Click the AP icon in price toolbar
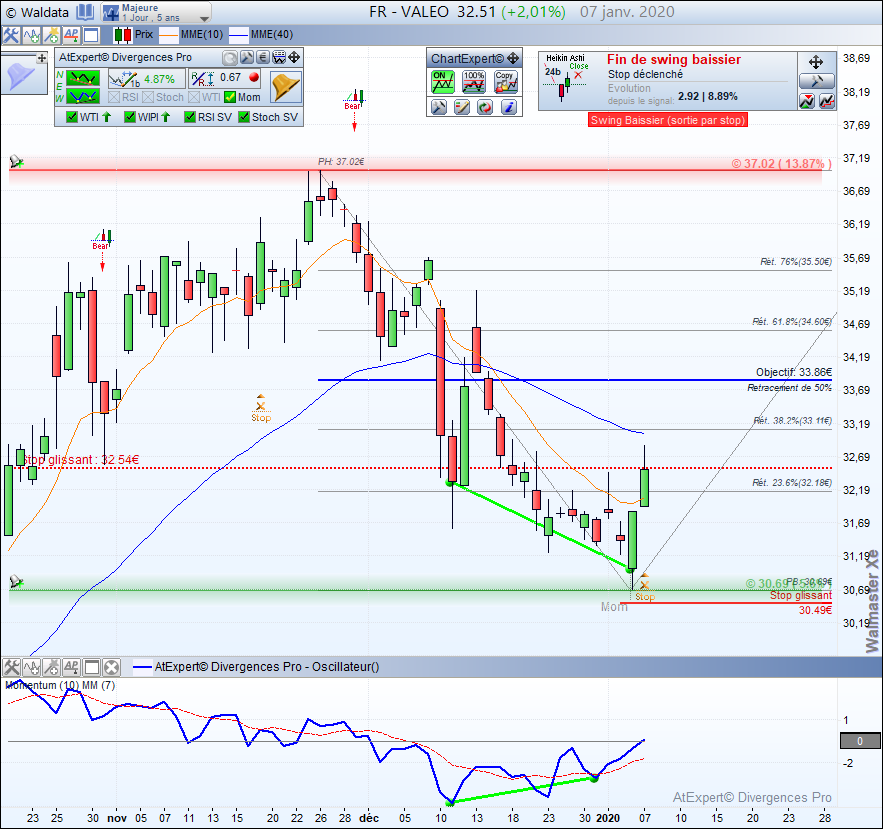Screen dimensions: 883x829 [71, 35]
